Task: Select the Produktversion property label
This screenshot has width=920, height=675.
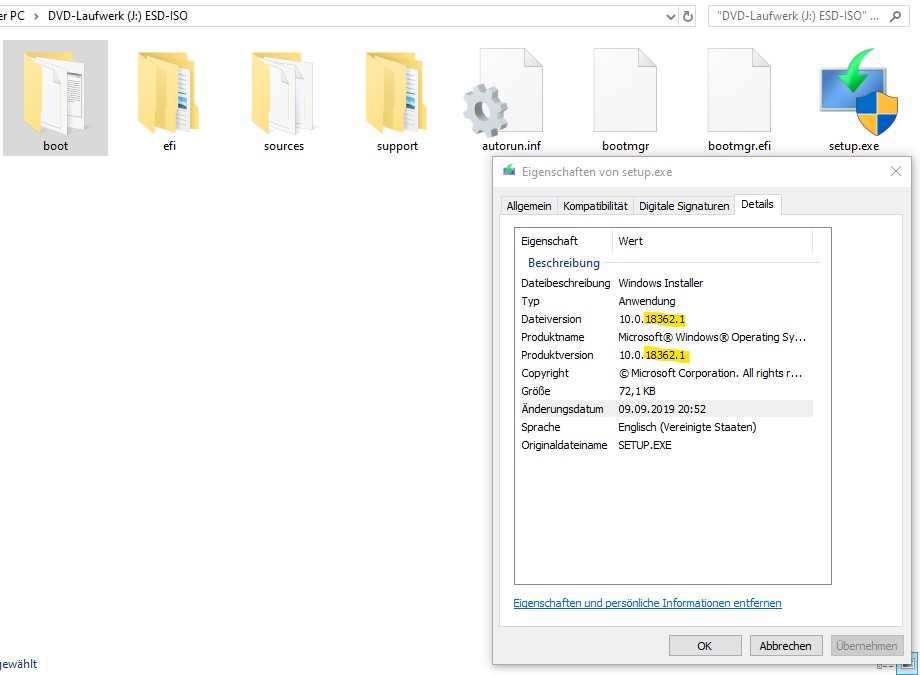Action: 557,355
